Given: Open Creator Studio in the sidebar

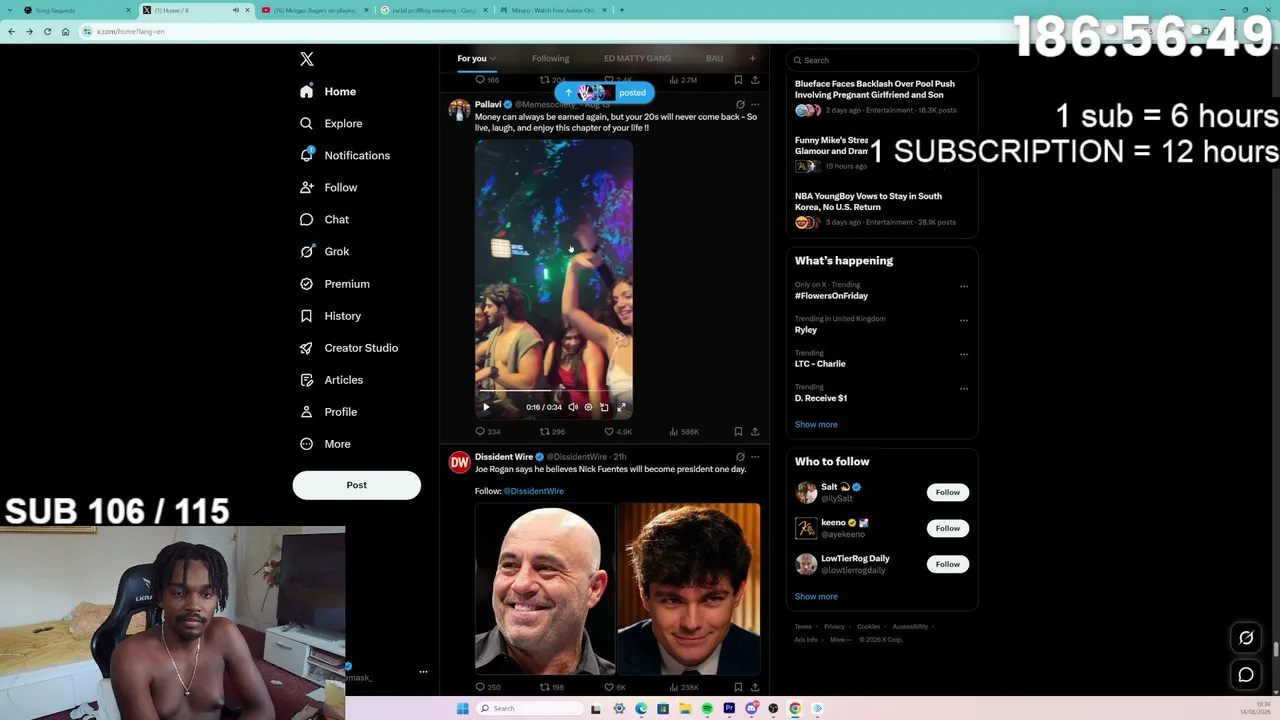Looking at the screenshot, I should (x=348, y=348).
